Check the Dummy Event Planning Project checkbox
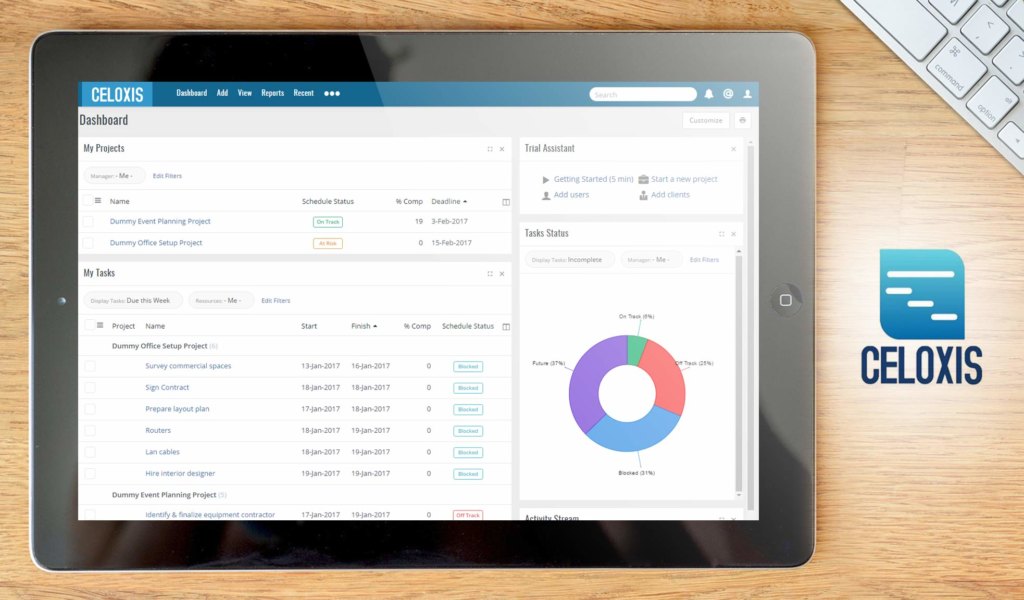 (x=88, y=222)
